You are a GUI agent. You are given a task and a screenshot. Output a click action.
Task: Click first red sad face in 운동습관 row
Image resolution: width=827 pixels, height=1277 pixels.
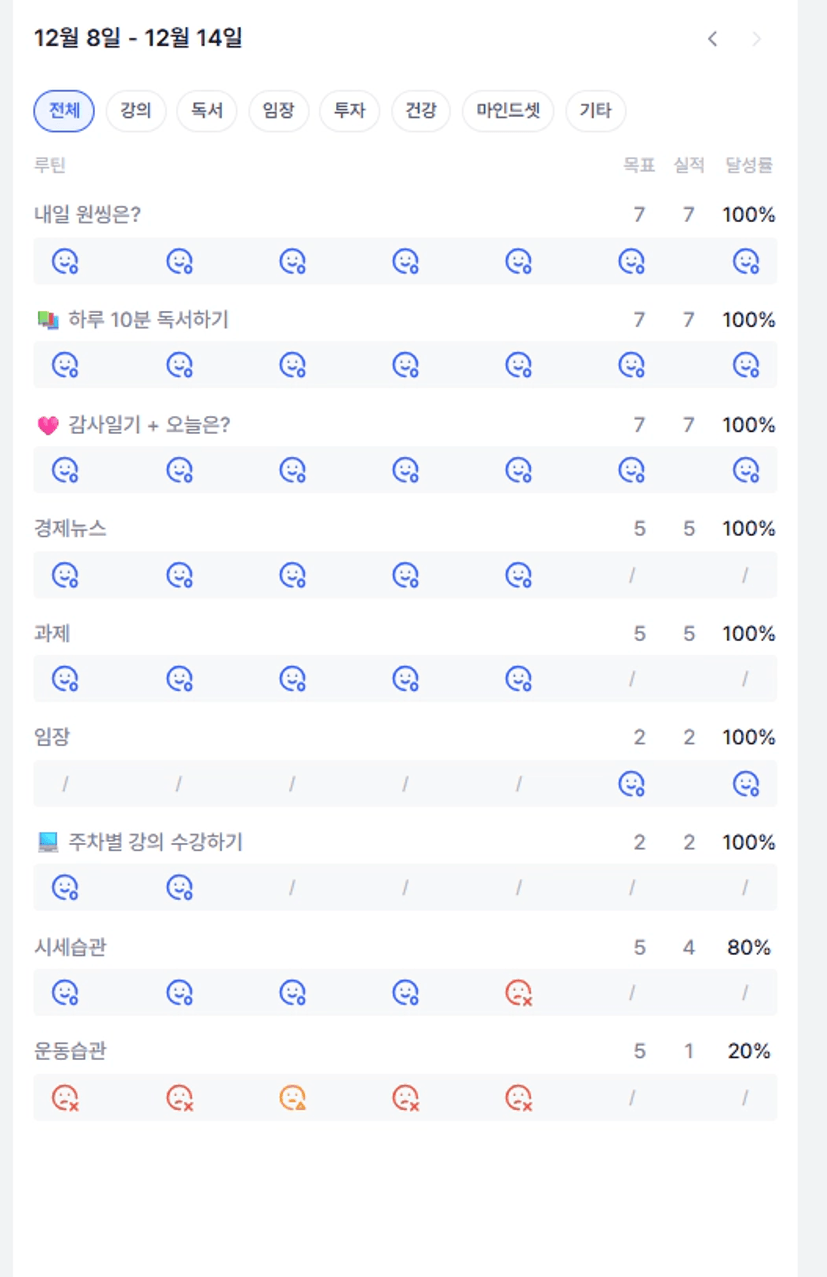pos(65,1098)
